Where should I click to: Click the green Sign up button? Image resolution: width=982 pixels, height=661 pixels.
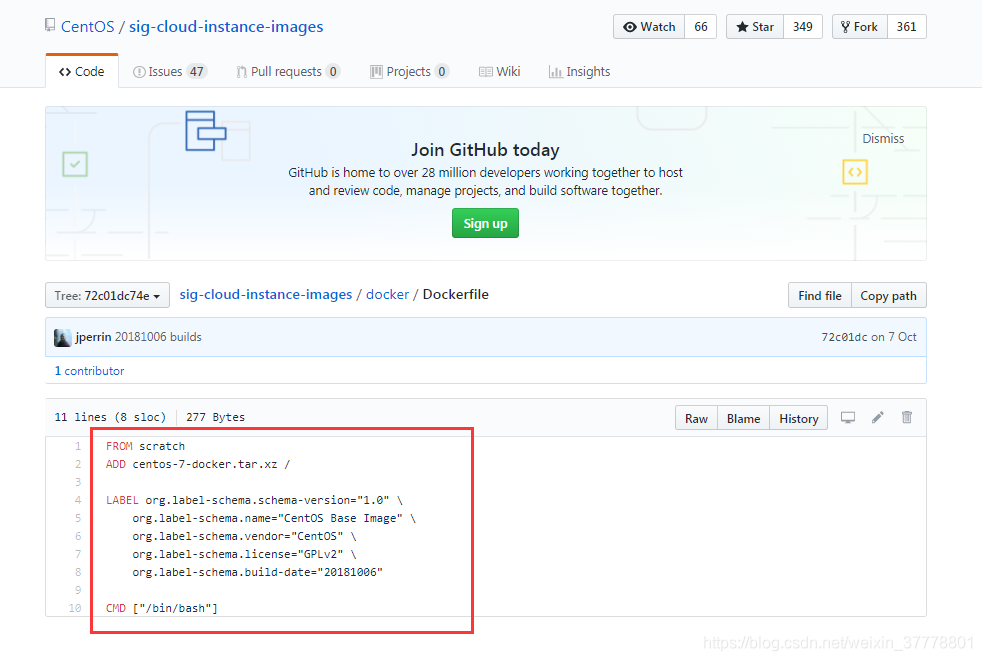pos(485,223)
